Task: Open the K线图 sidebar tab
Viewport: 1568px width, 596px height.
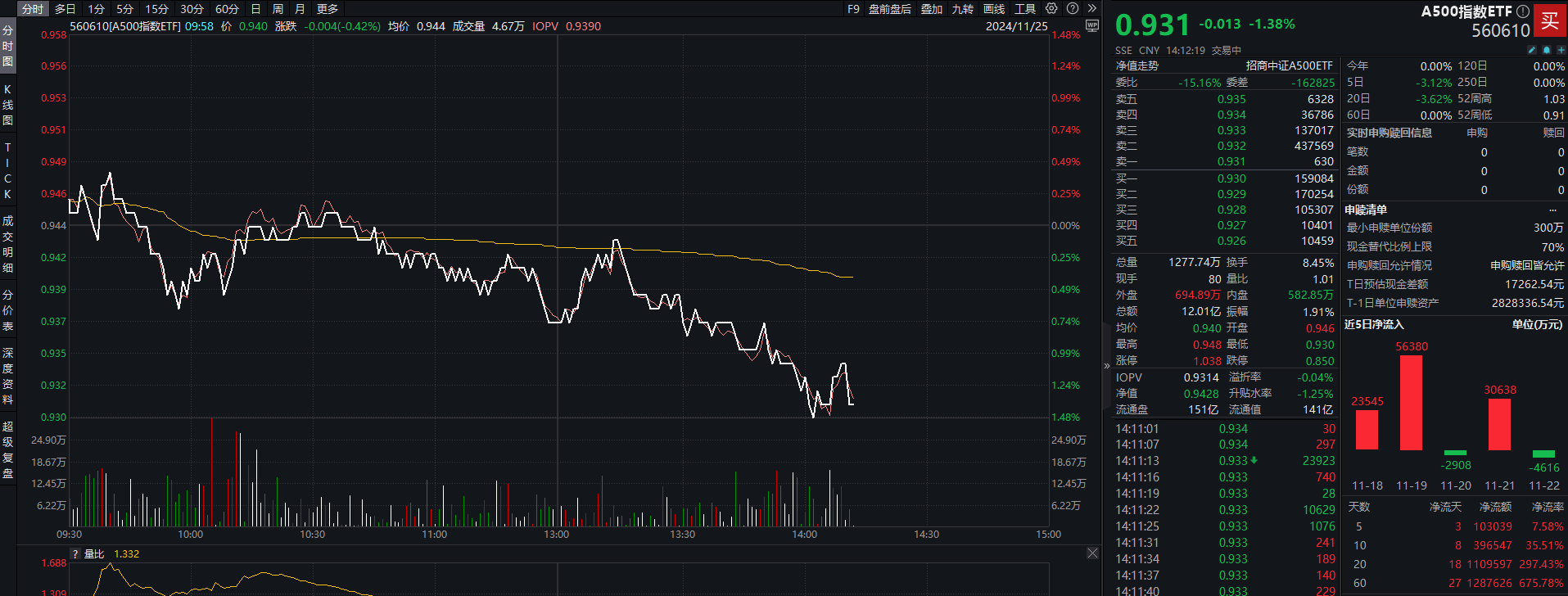Action: [x=7, y=105]
